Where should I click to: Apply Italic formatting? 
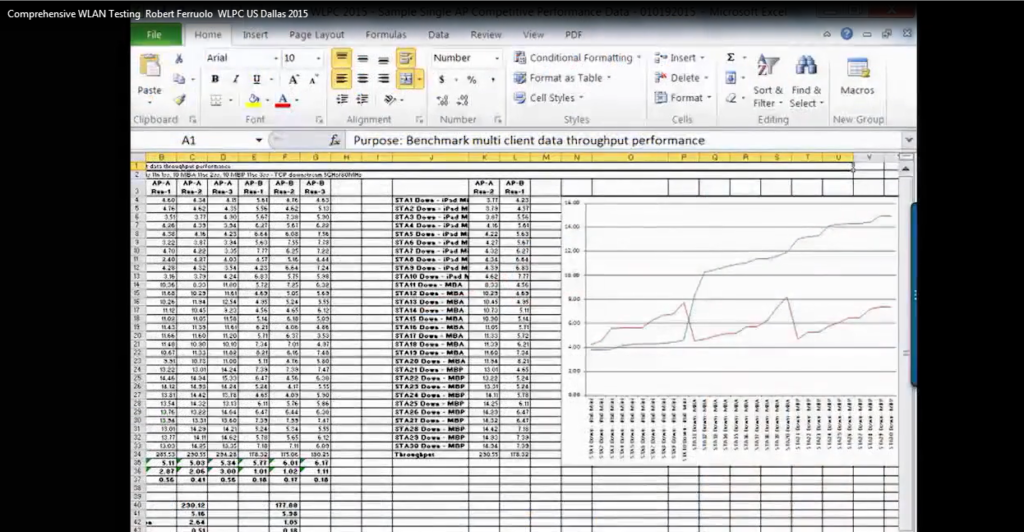click(x=236, y=79)
